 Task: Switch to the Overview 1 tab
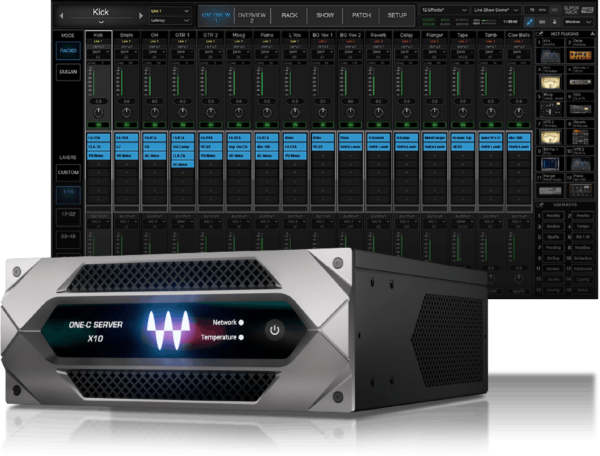pyautogui.click(x=216, y=16)
